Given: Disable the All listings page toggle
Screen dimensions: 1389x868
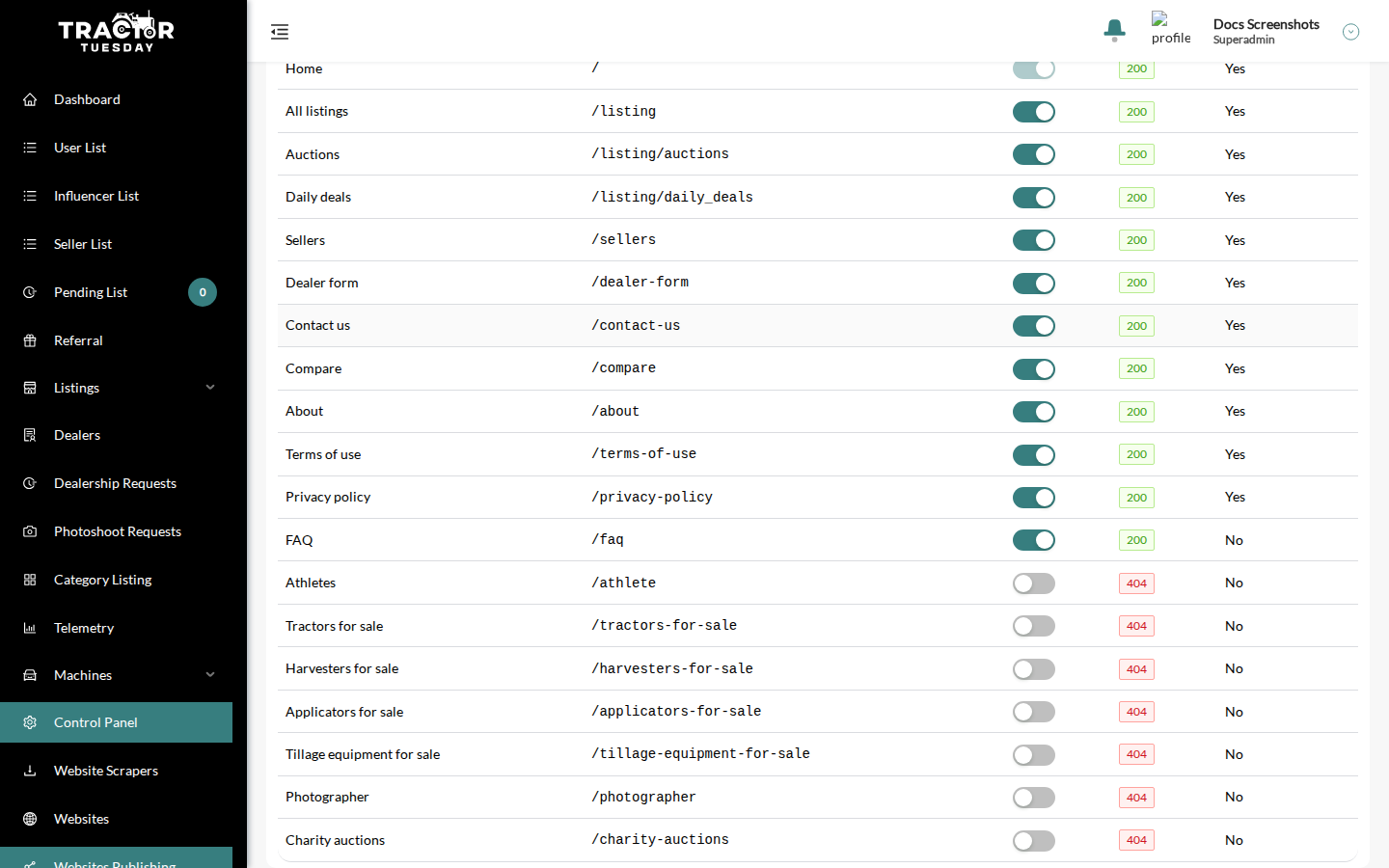Looking at the screenshot, I should 1034,112.
